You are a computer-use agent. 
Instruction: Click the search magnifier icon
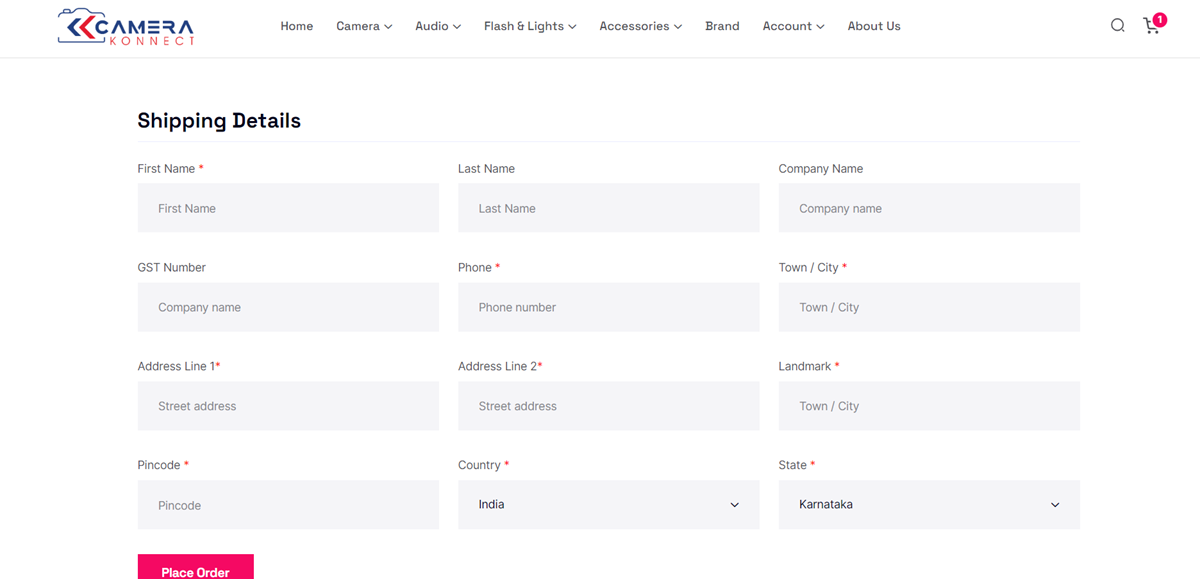[x=1117, y=26]
